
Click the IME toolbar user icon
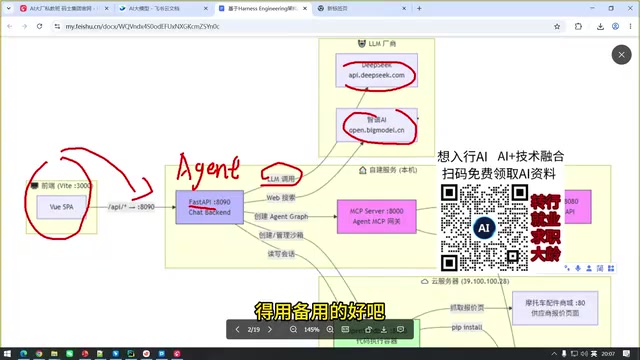(589, 268)
